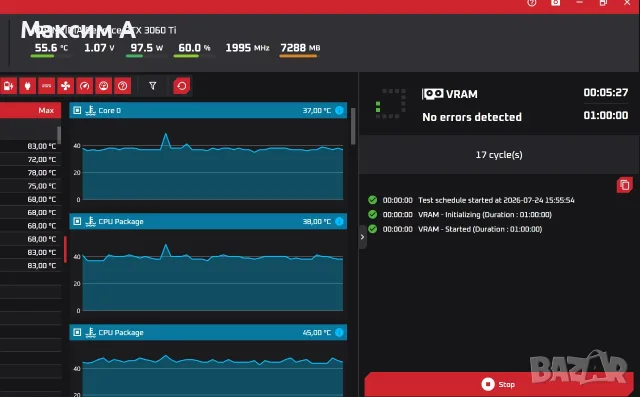Click the graphs panel vertical scrollbar
This screenshot has height=397, width=640.
tap(353, 126)
